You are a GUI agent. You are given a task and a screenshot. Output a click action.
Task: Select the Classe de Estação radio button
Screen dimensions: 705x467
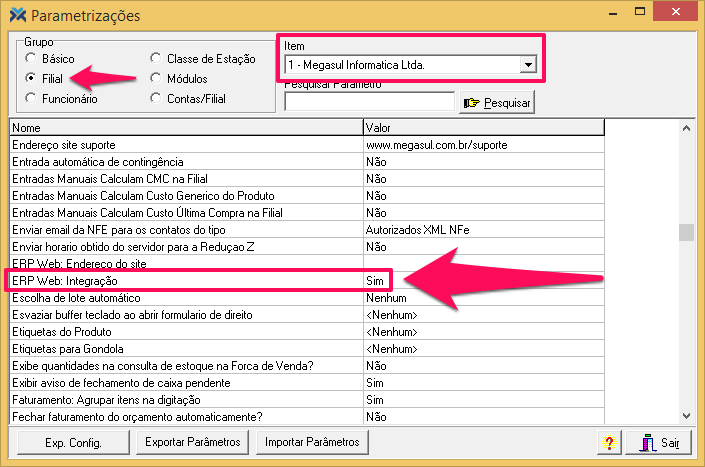click(x=156, y=59)
